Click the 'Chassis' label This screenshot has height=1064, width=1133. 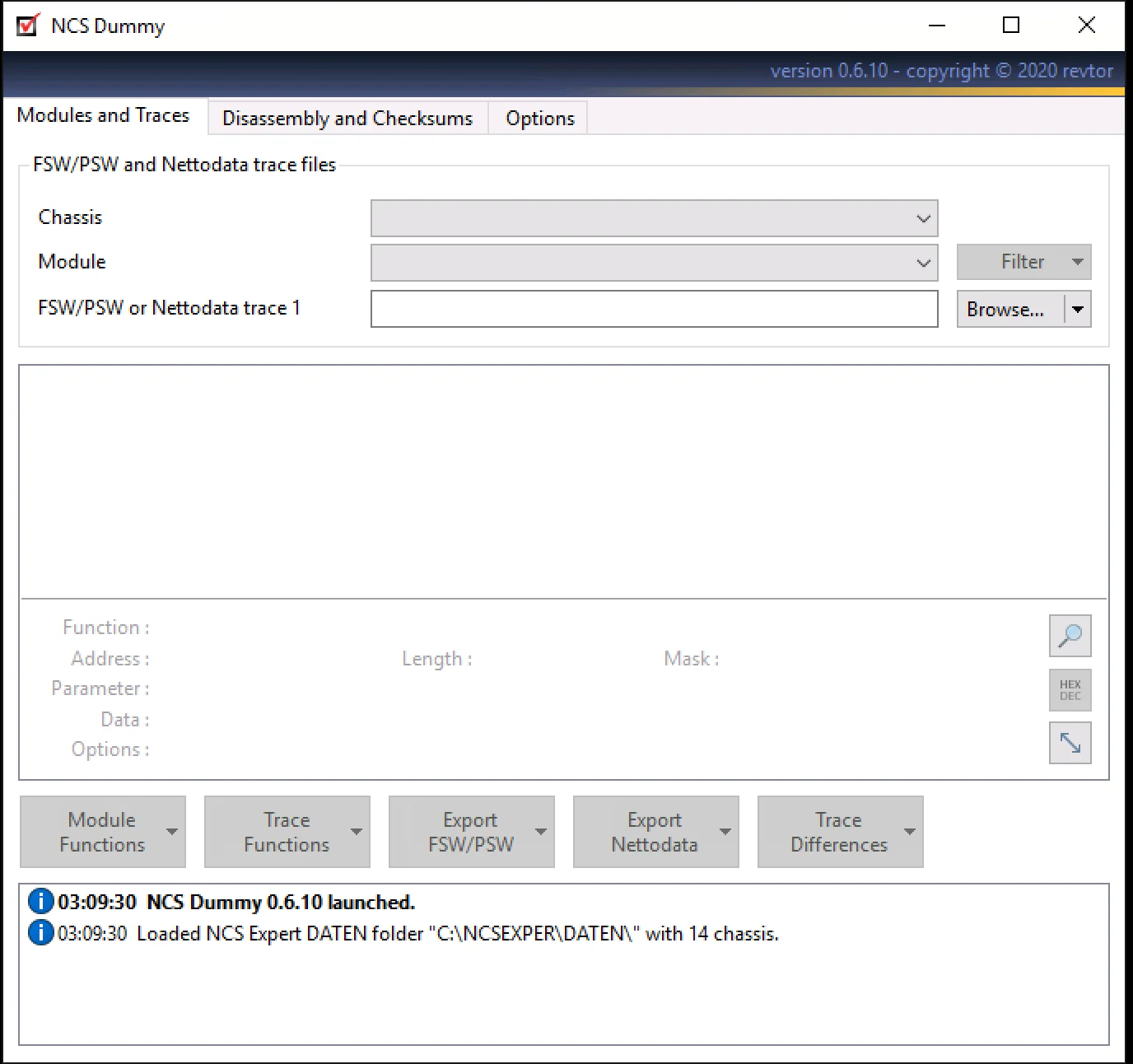click(x=70, y=217)
